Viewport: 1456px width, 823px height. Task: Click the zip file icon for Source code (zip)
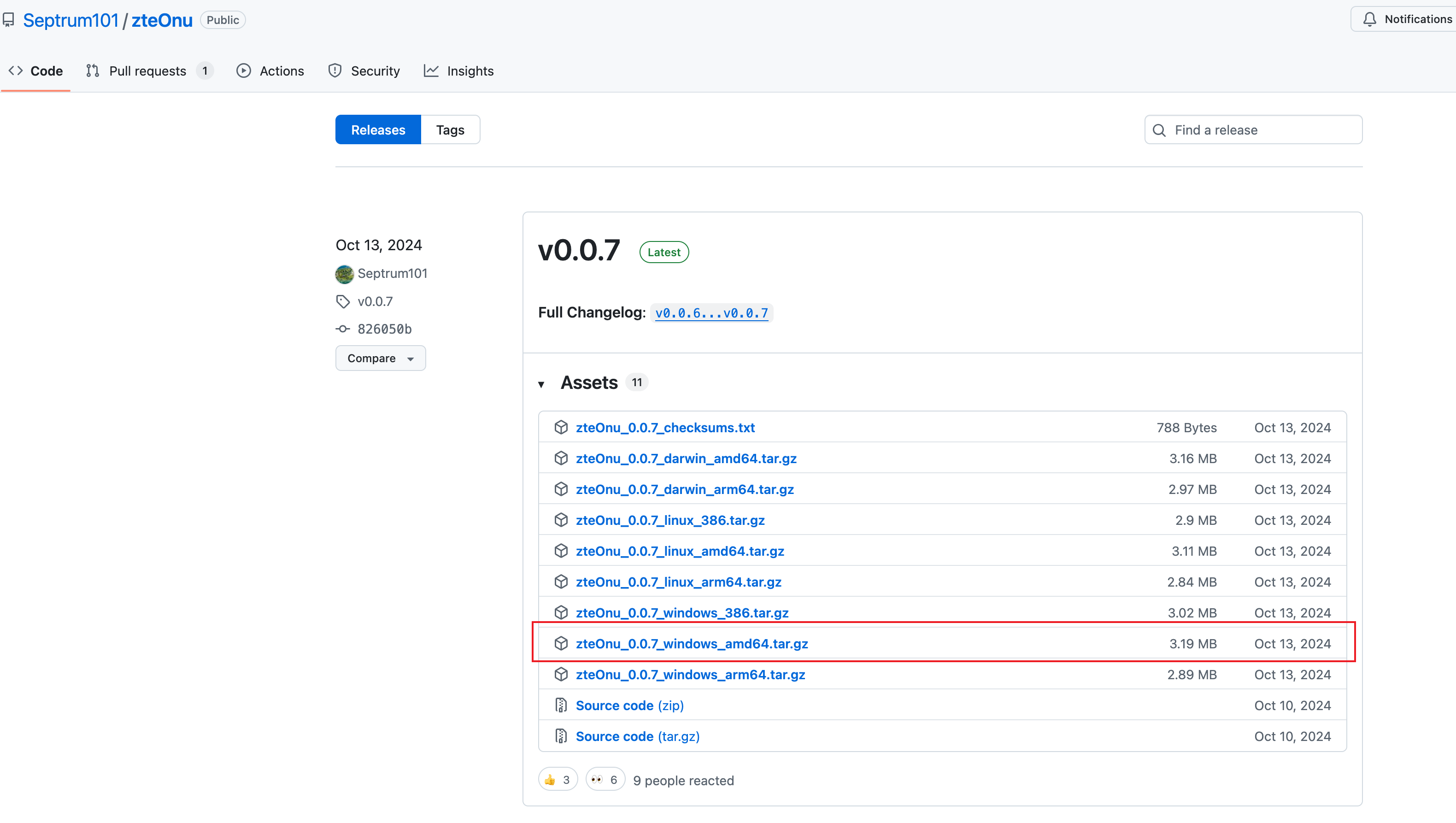click(x=561, y=705)
